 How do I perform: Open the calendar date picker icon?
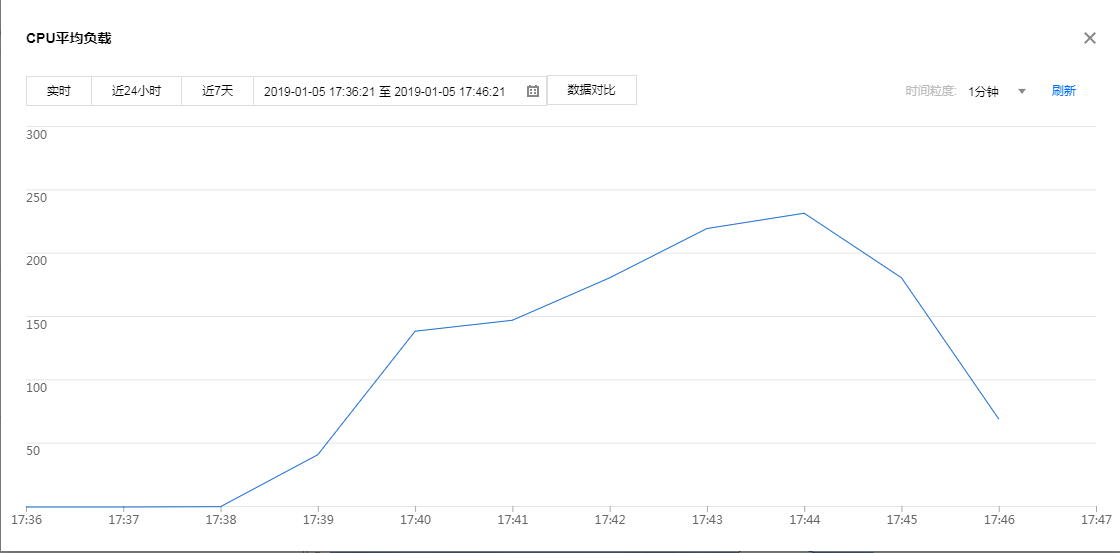point(533,91)
